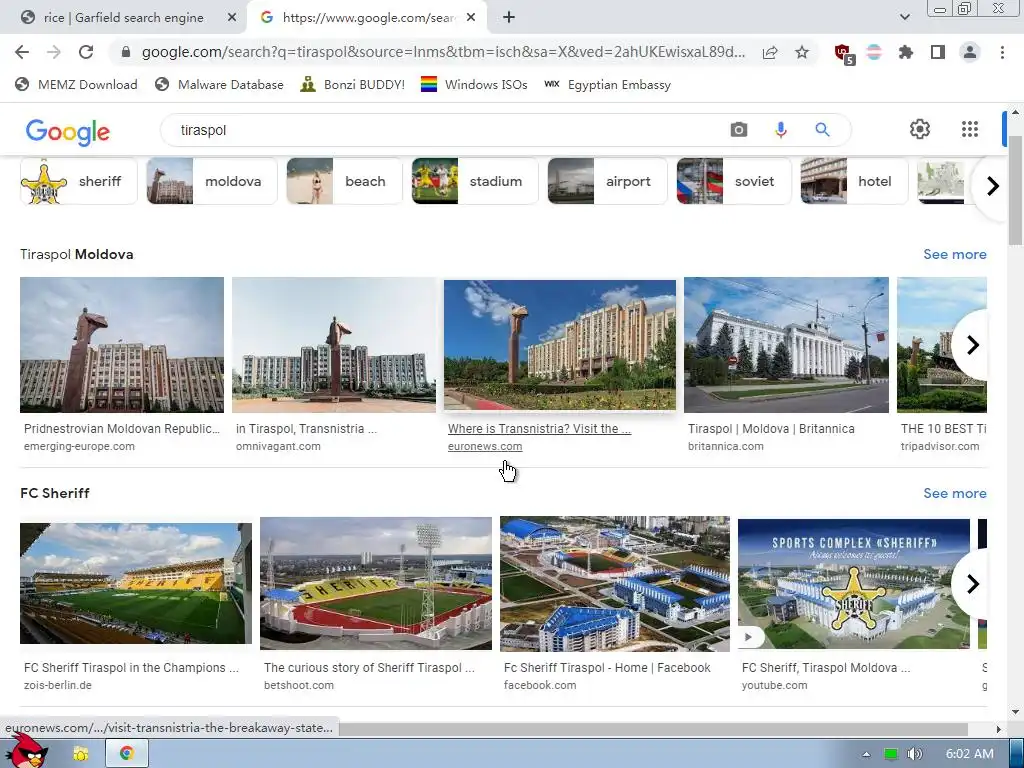This screenshot has height=768, width=1024.
Task: Select the google.com search tab
Action: point(366,18)
